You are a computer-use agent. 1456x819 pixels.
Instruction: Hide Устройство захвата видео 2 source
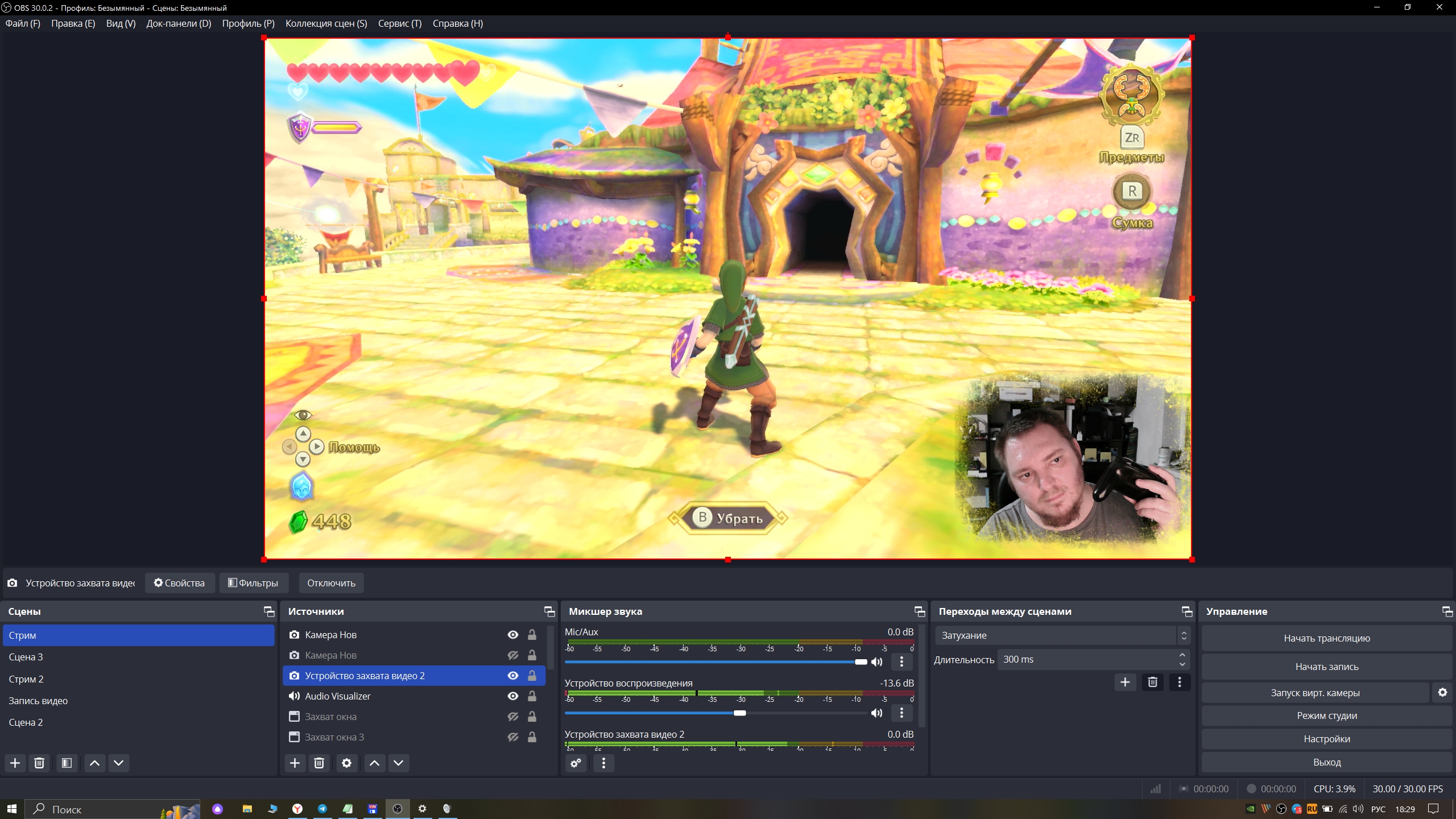pyautogui.click(x=513, y=676)
